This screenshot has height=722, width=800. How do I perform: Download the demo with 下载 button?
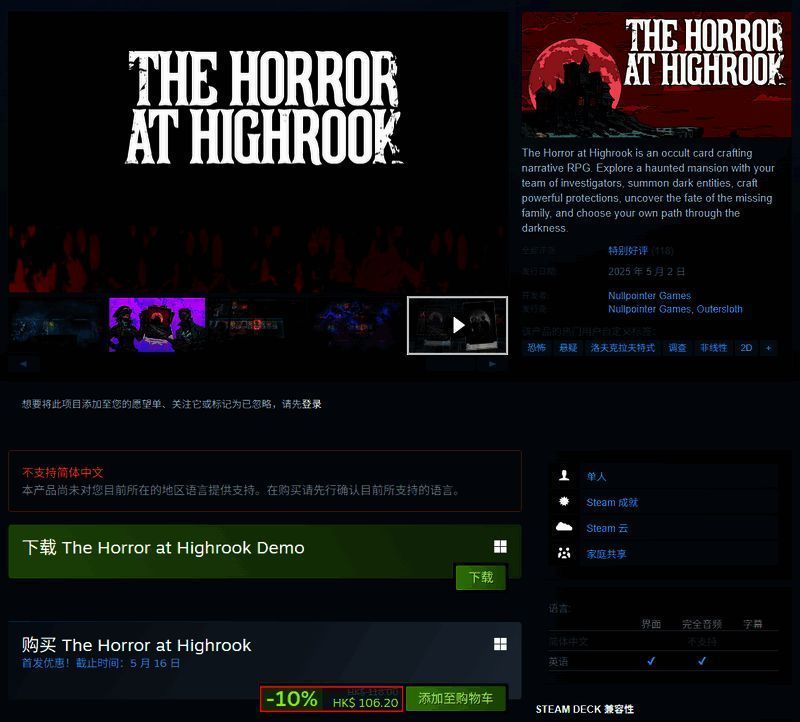[480, 578]
